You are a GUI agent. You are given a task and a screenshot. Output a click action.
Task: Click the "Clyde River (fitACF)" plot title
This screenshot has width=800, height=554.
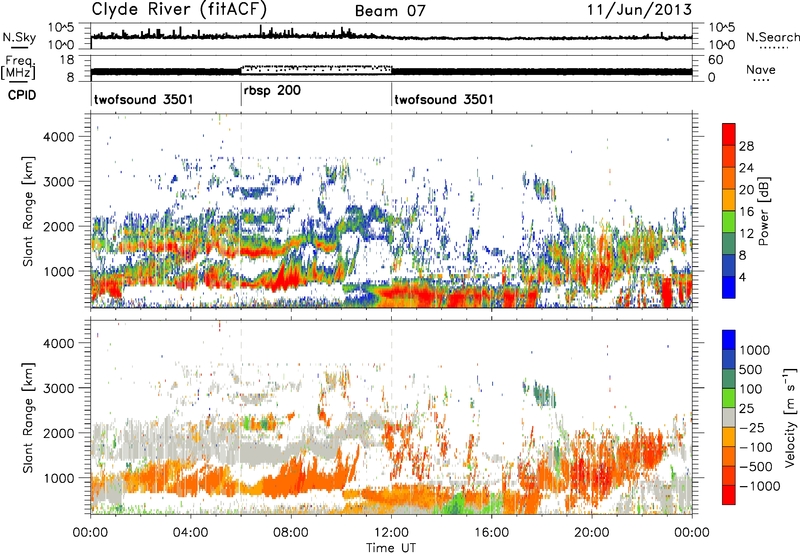pos(179,9)
